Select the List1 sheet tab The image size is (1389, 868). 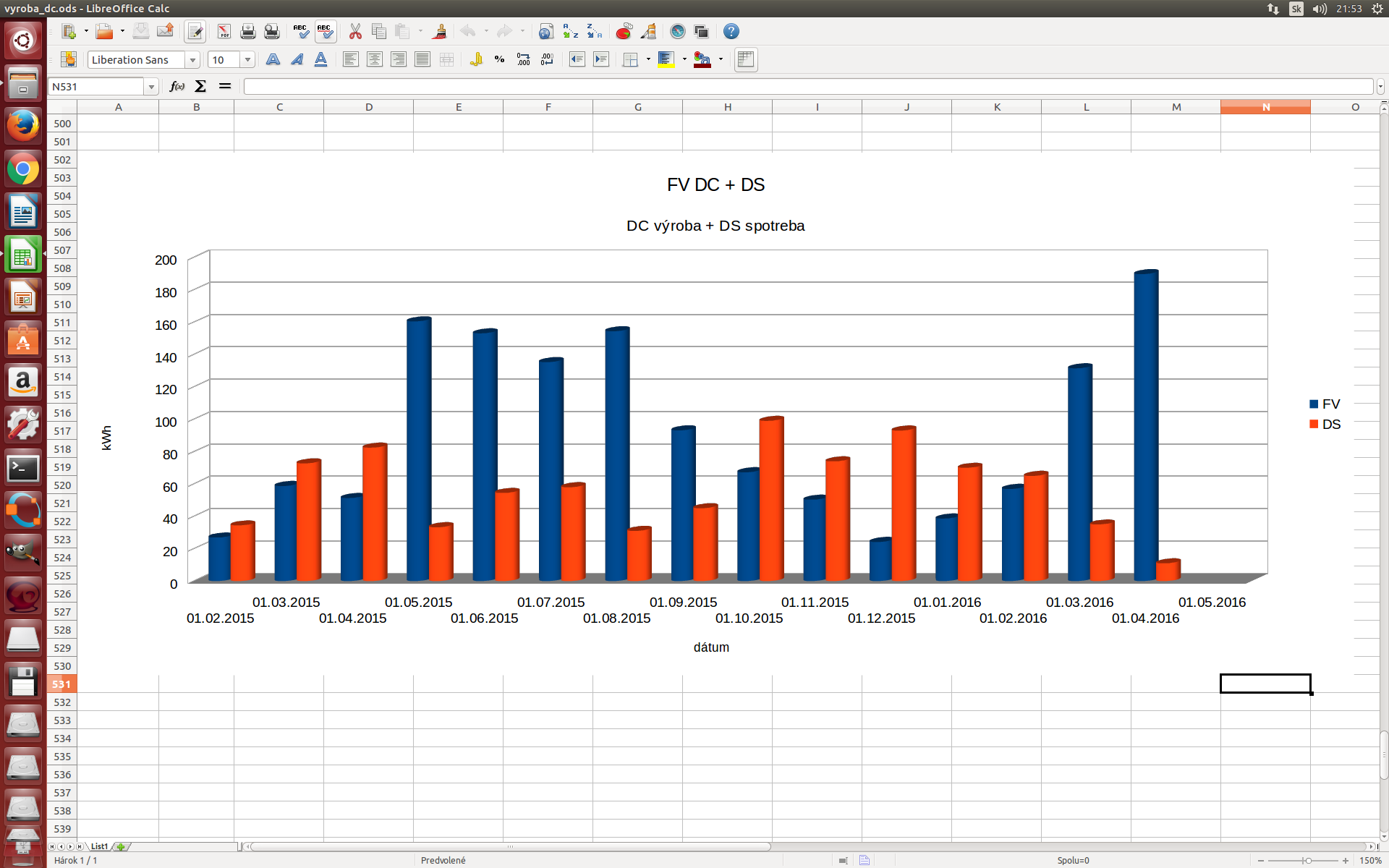pyautogui.click(x=99, y=846)
